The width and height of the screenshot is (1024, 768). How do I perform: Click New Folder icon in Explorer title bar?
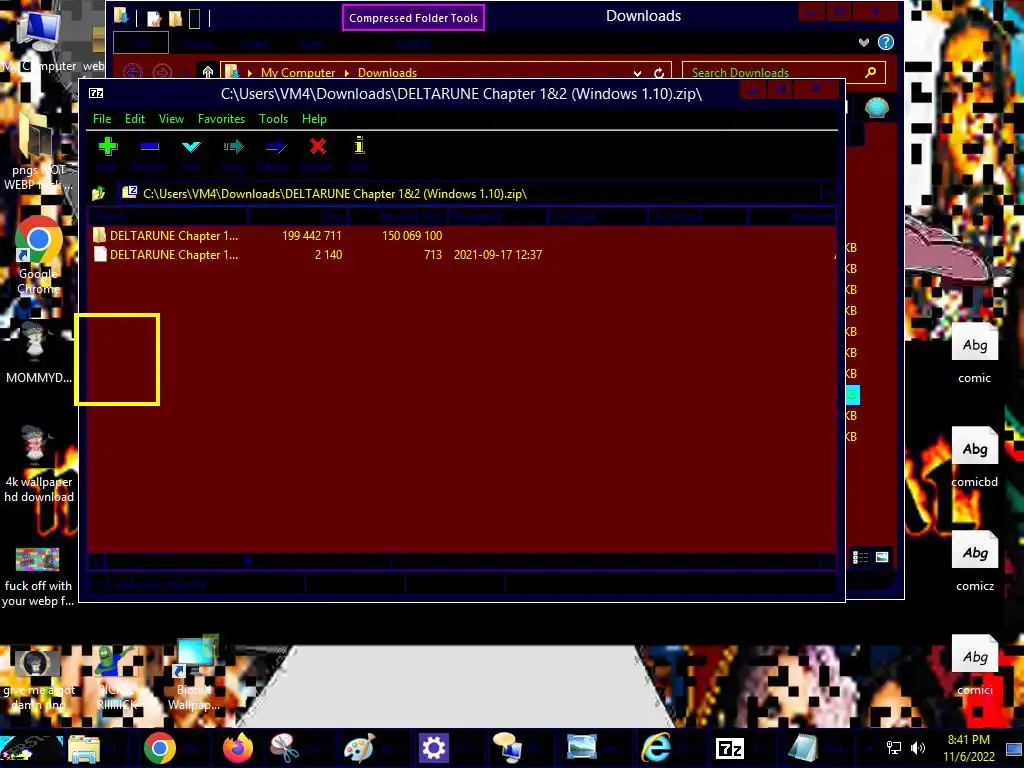(x=175, y=18)
